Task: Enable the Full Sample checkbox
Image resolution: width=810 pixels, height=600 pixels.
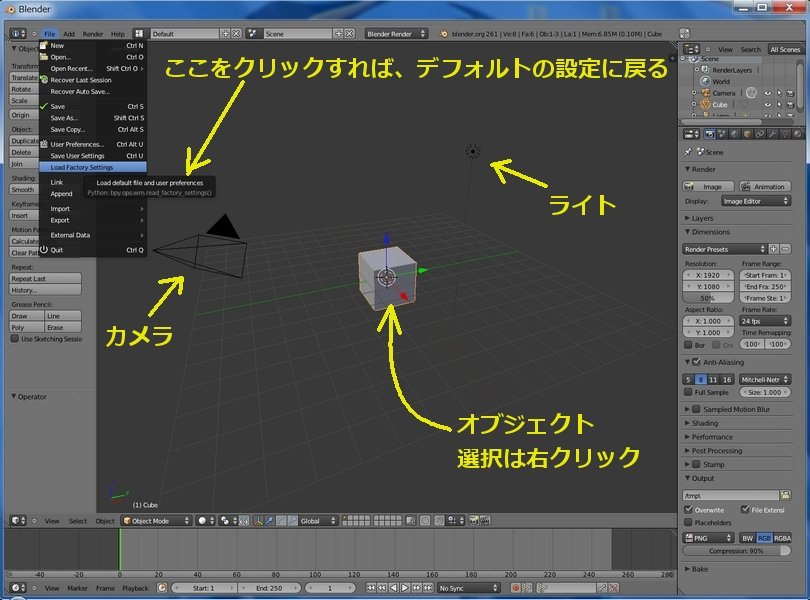Action: click(x=688, y=392)
